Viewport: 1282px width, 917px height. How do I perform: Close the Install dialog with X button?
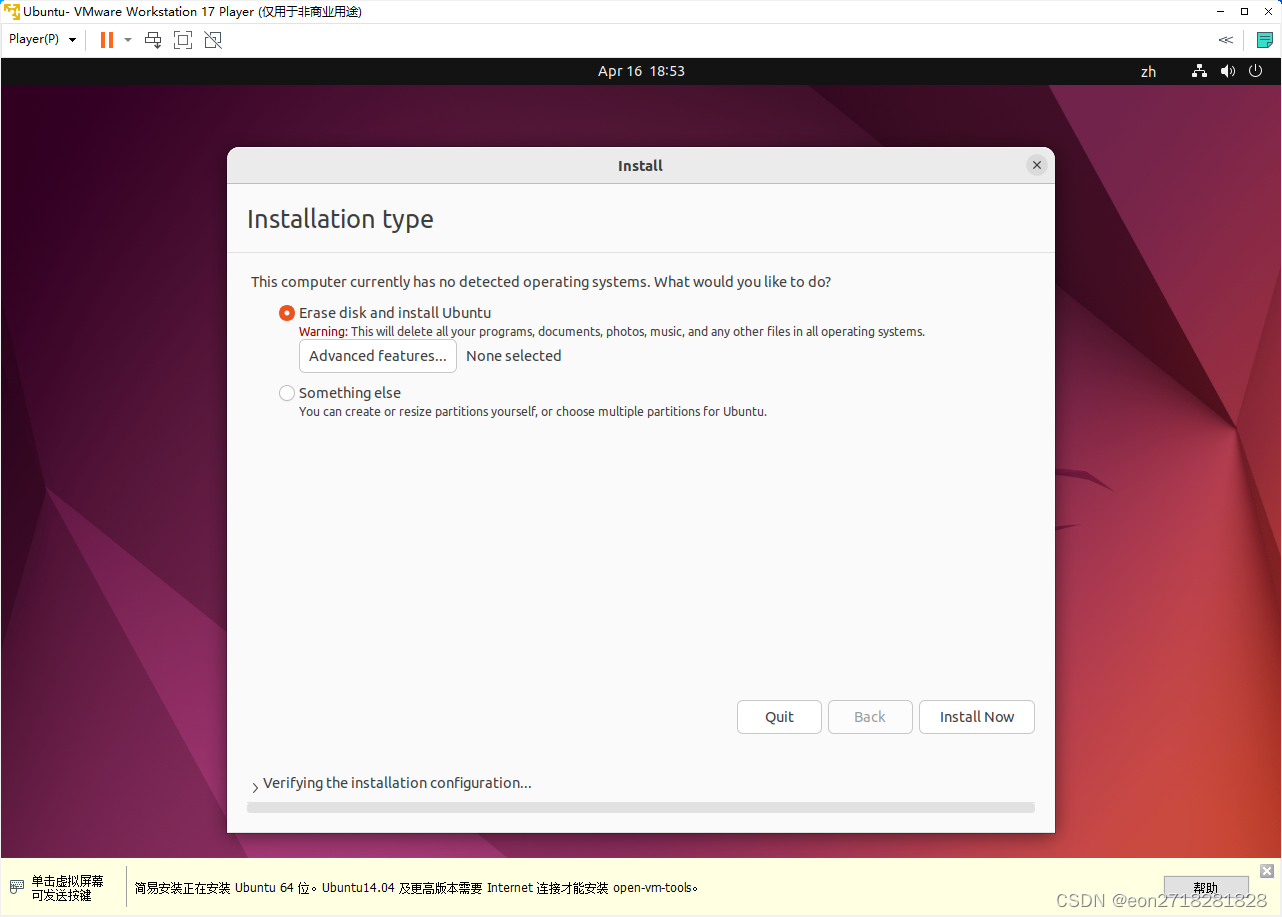point(1037,165)
